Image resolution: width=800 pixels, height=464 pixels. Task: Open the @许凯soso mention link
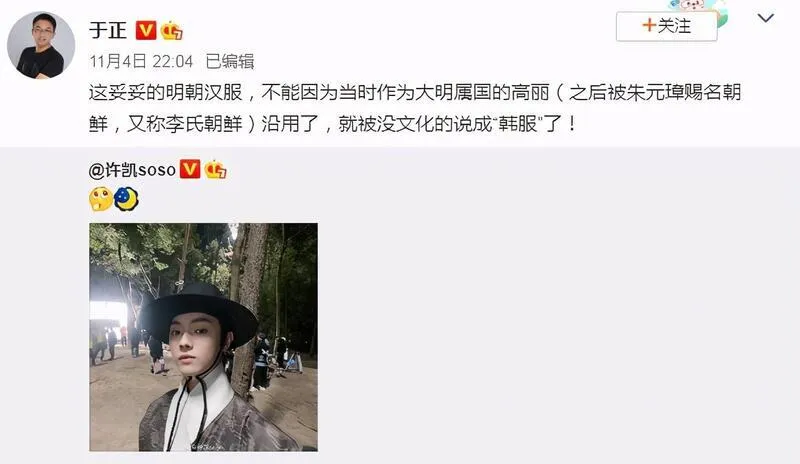(x=132, y=169)
